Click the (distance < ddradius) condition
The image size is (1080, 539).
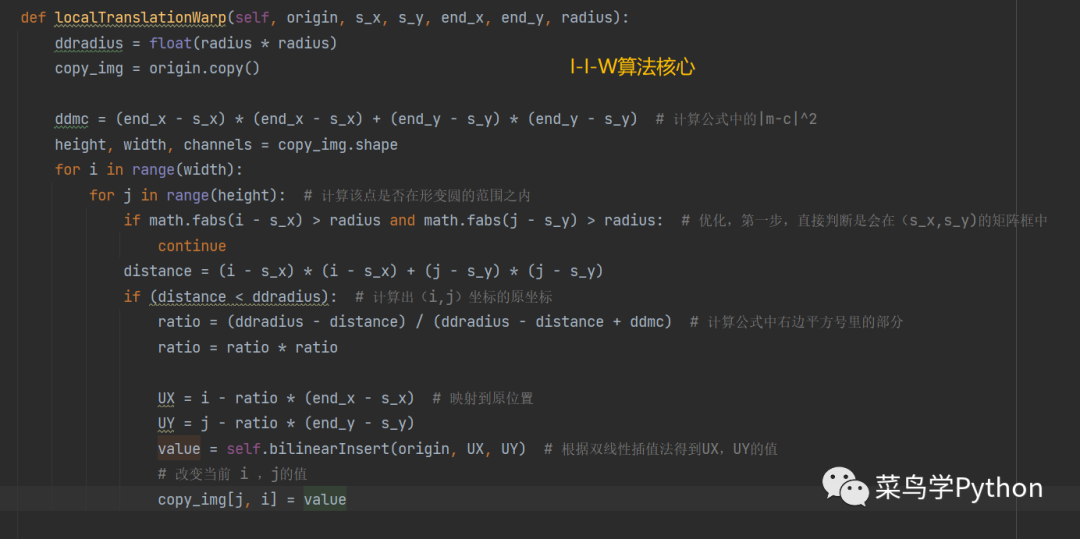[239, 297]
